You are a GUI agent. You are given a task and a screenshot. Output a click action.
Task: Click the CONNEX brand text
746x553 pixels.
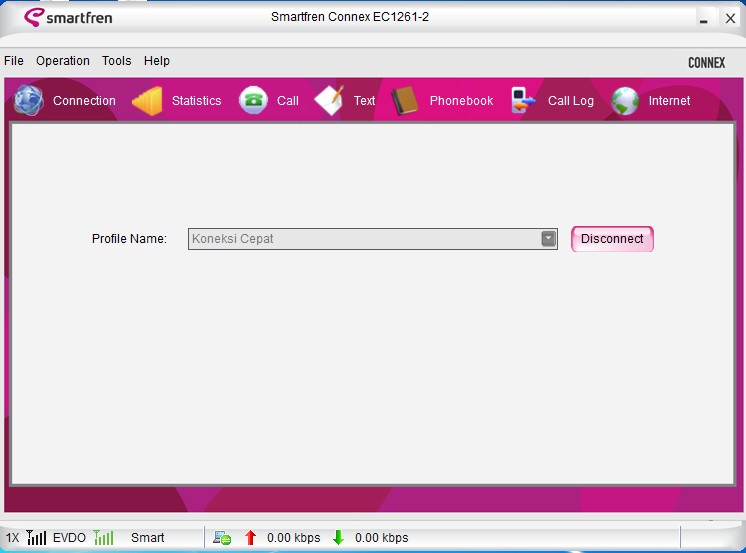pyautogui.click(x=707, y=63)
